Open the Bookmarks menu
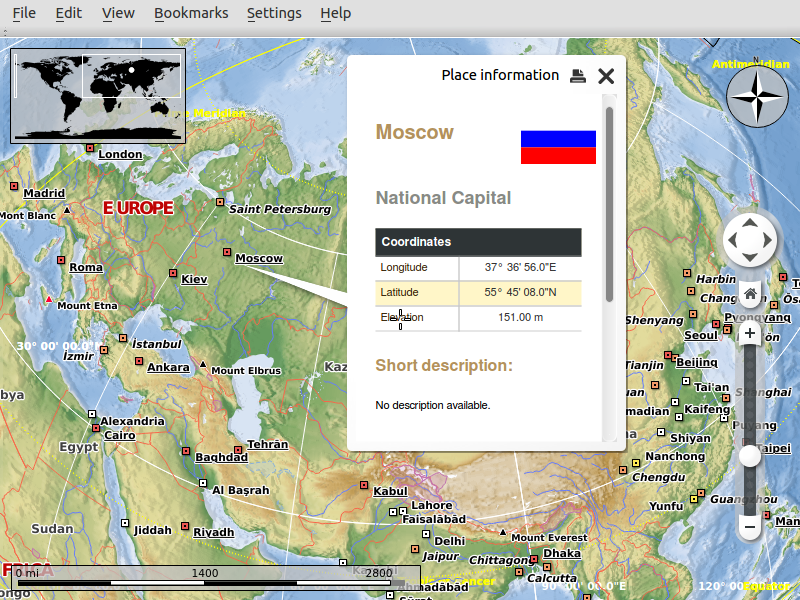 tap(191, 13)
